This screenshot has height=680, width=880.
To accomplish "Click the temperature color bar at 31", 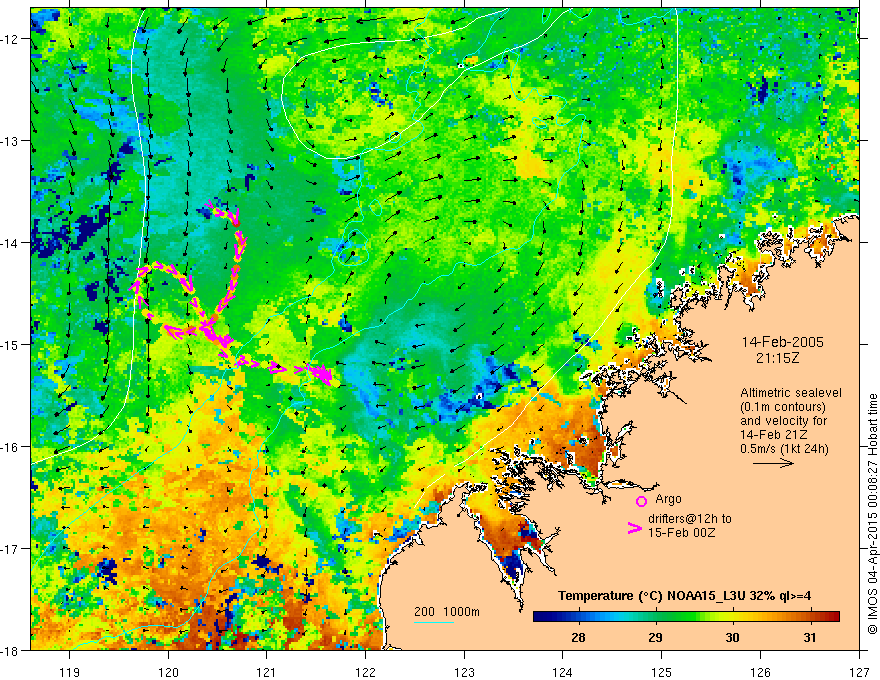I will (x=809, y=617).
